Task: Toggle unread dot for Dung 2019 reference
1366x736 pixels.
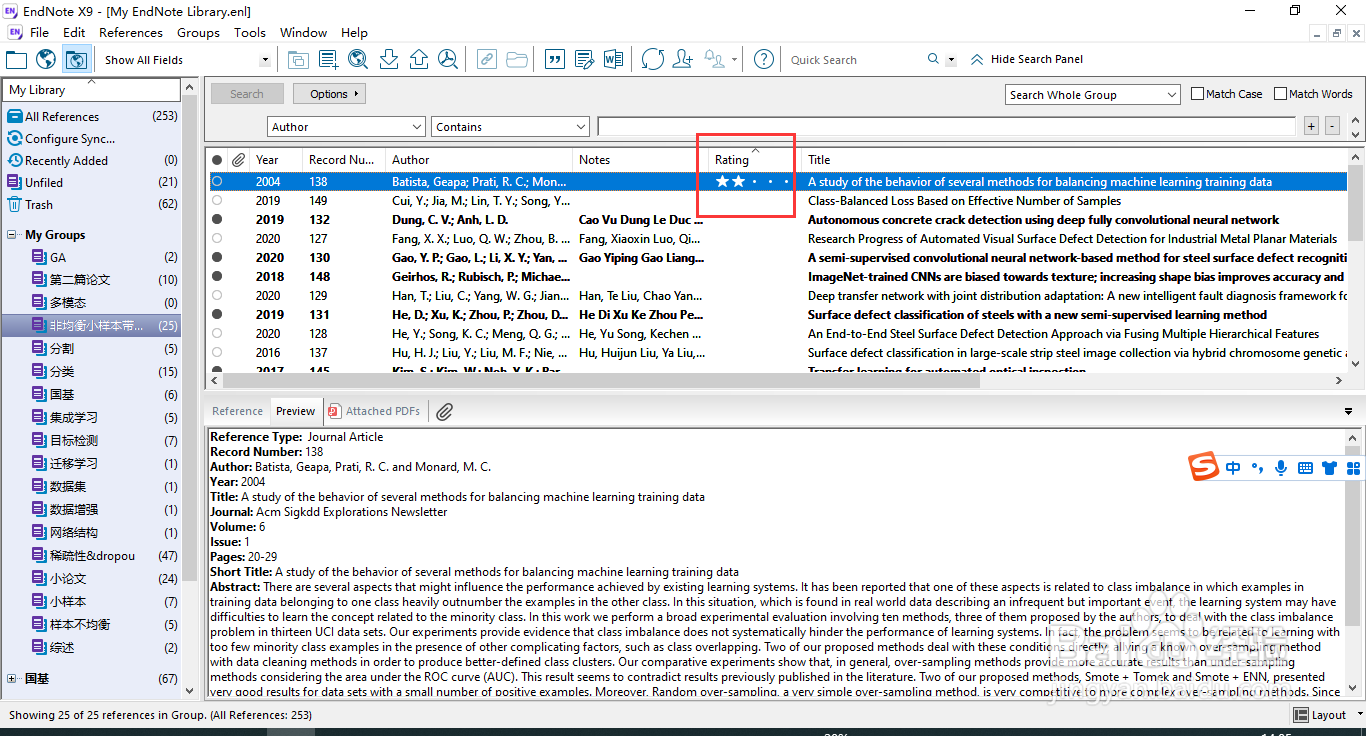Action: click(217, 219)
